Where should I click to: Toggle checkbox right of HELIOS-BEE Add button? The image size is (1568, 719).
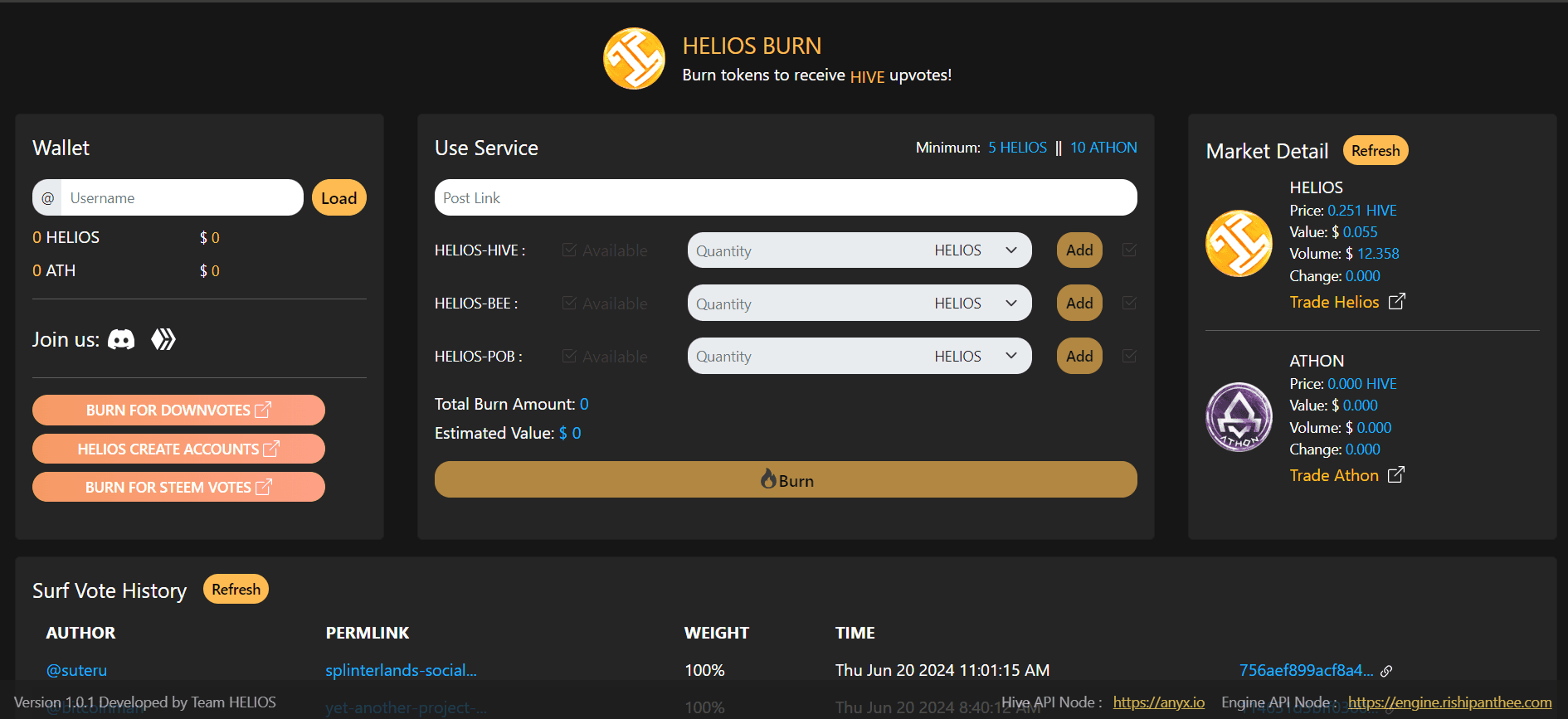[x=1129, y=303]
